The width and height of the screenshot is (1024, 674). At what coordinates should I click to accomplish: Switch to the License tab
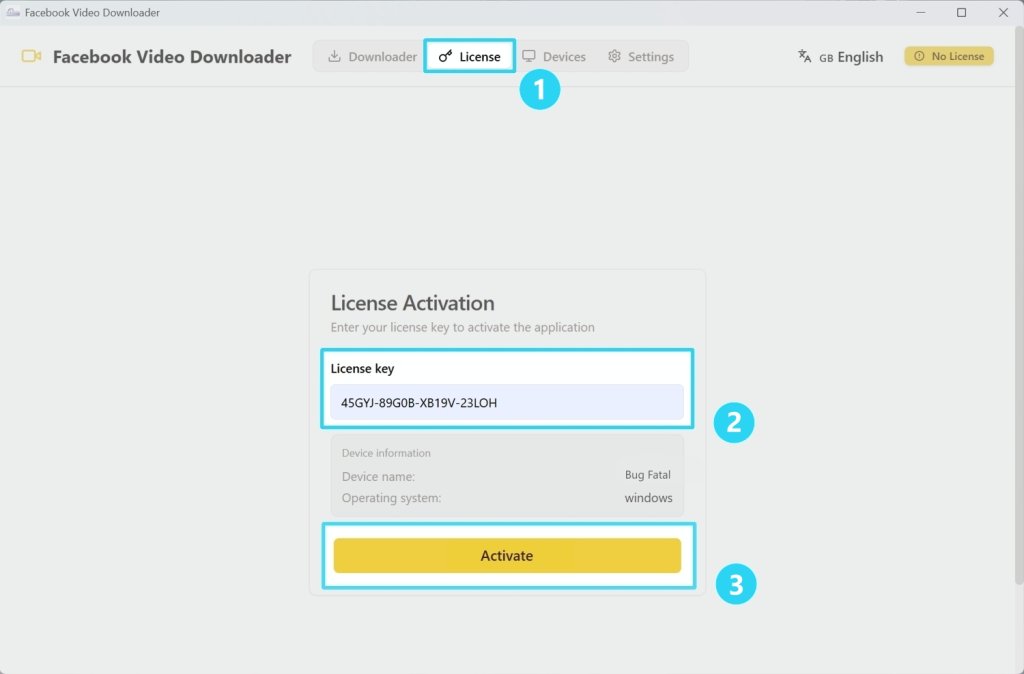pos(468,57)
